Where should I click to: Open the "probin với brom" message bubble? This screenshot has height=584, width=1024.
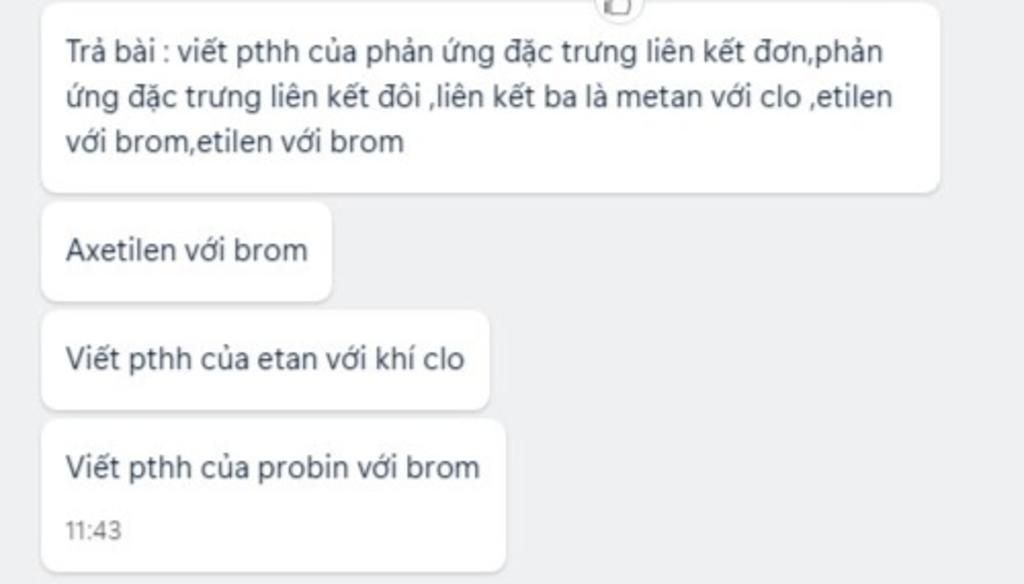point(273,495)
